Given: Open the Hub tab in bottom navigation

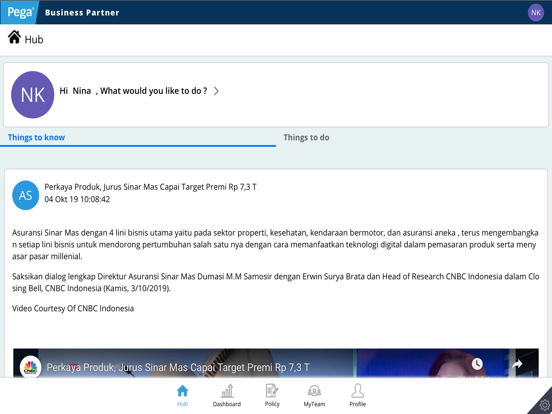Looking at the screenshot, I should (182, 395).
